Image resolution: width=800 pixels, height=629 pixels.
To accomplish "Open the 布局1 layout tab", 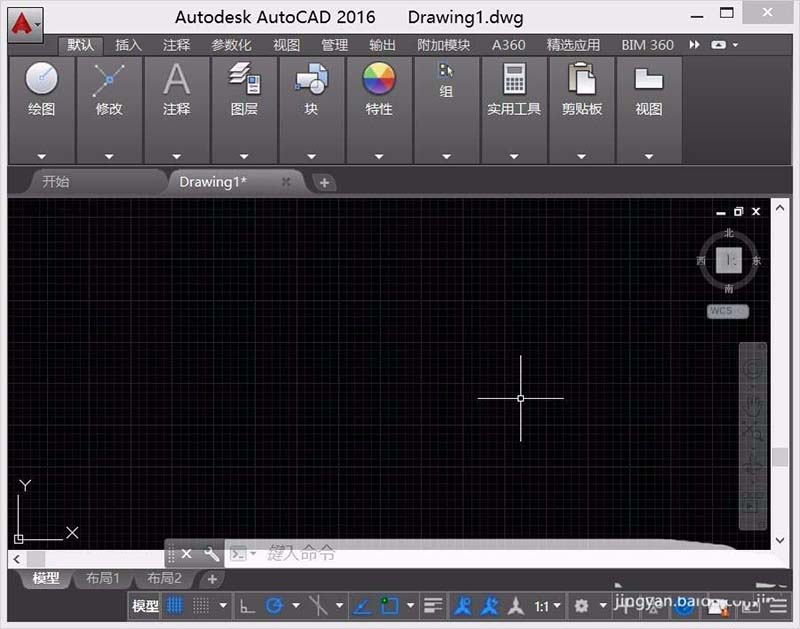I will click(x=103, y=578).
